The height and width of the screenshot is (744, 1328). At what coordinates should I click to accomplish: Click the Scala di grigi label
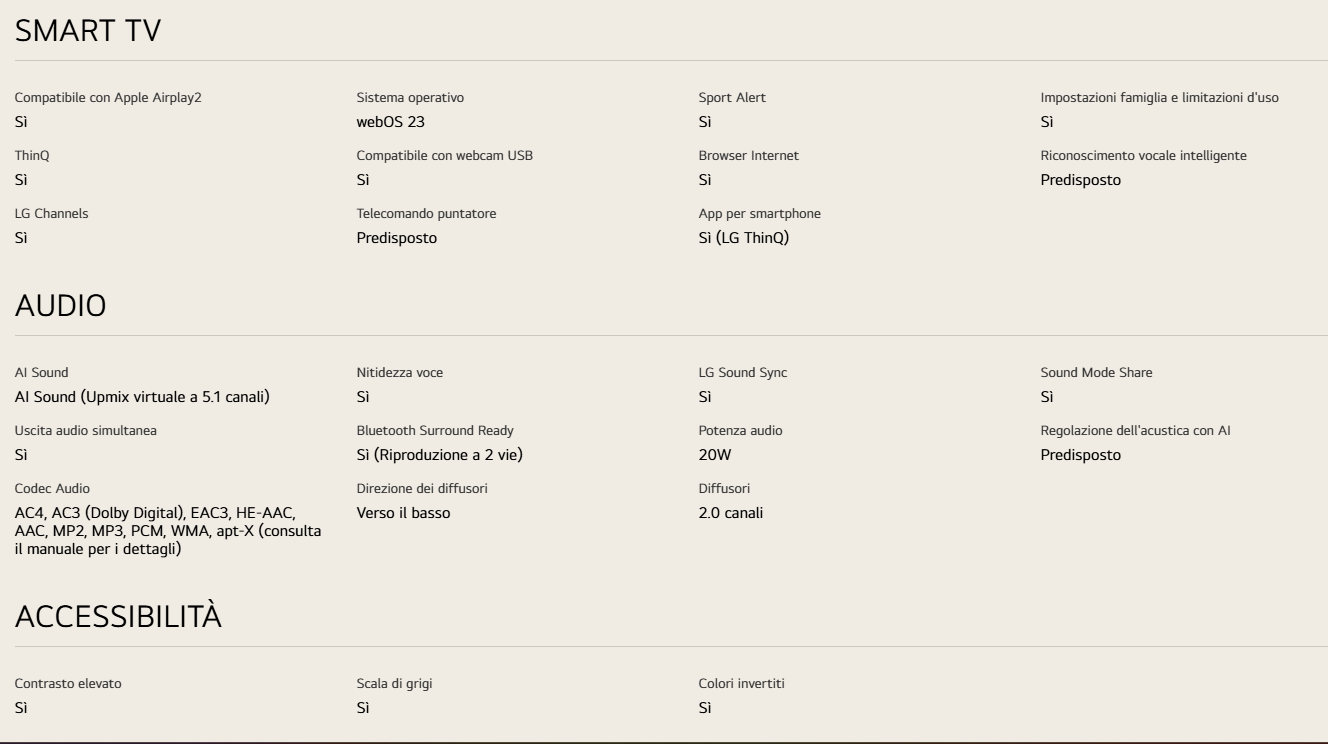394,684
